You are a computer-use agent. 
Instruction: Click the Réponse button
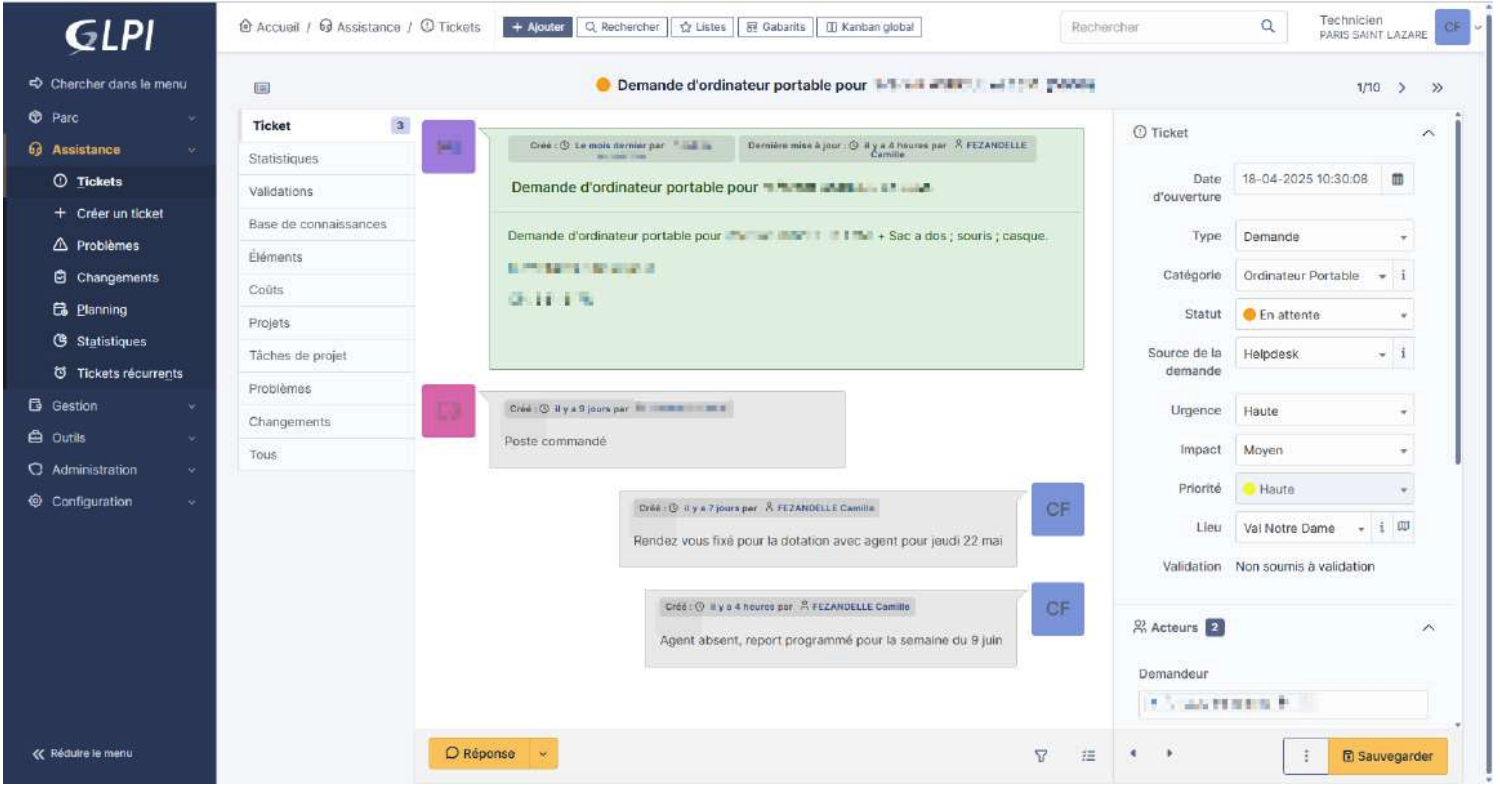click(x=480, y=754)
